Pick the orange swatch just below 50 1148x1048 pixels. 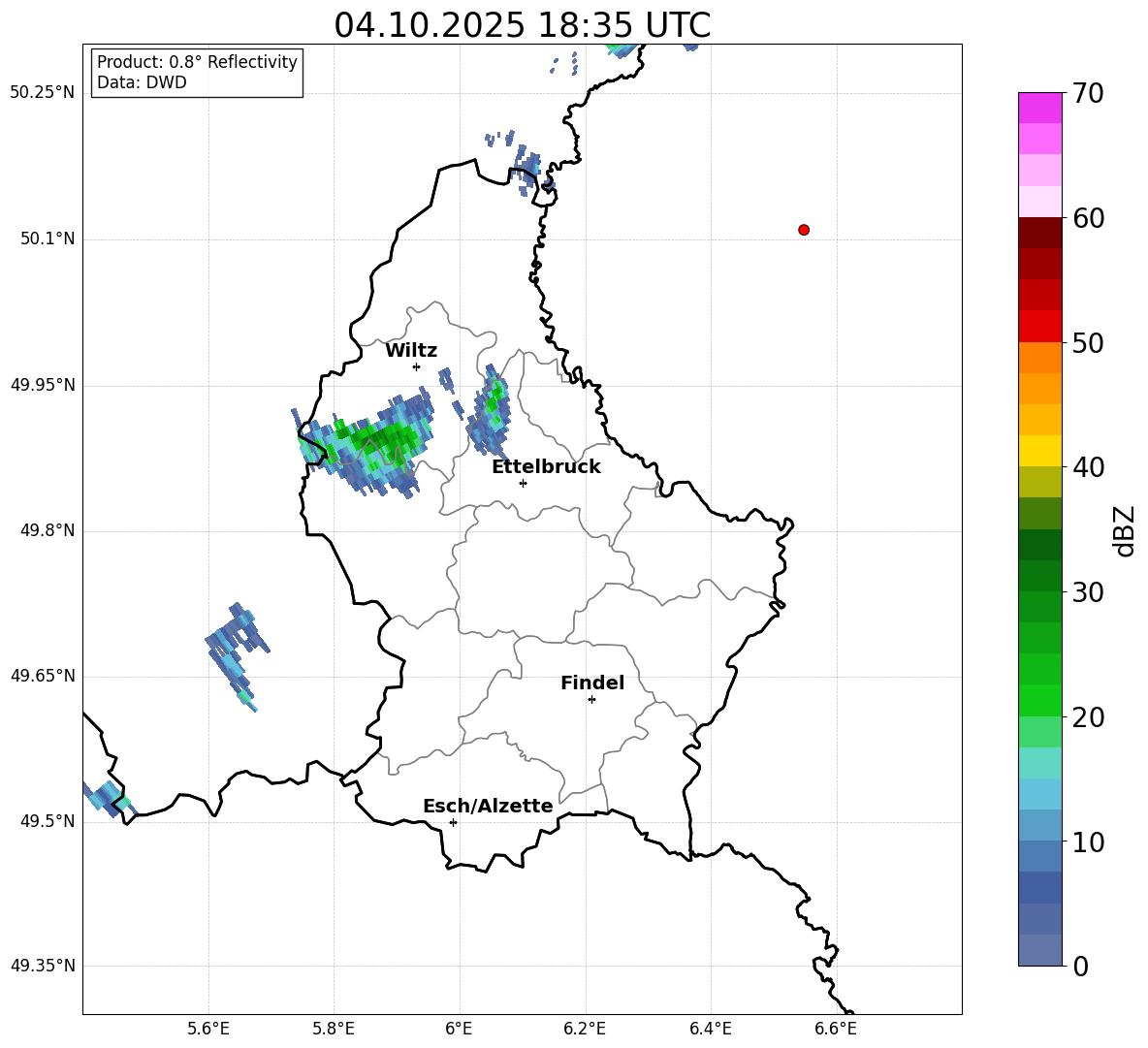[1040, 358]
